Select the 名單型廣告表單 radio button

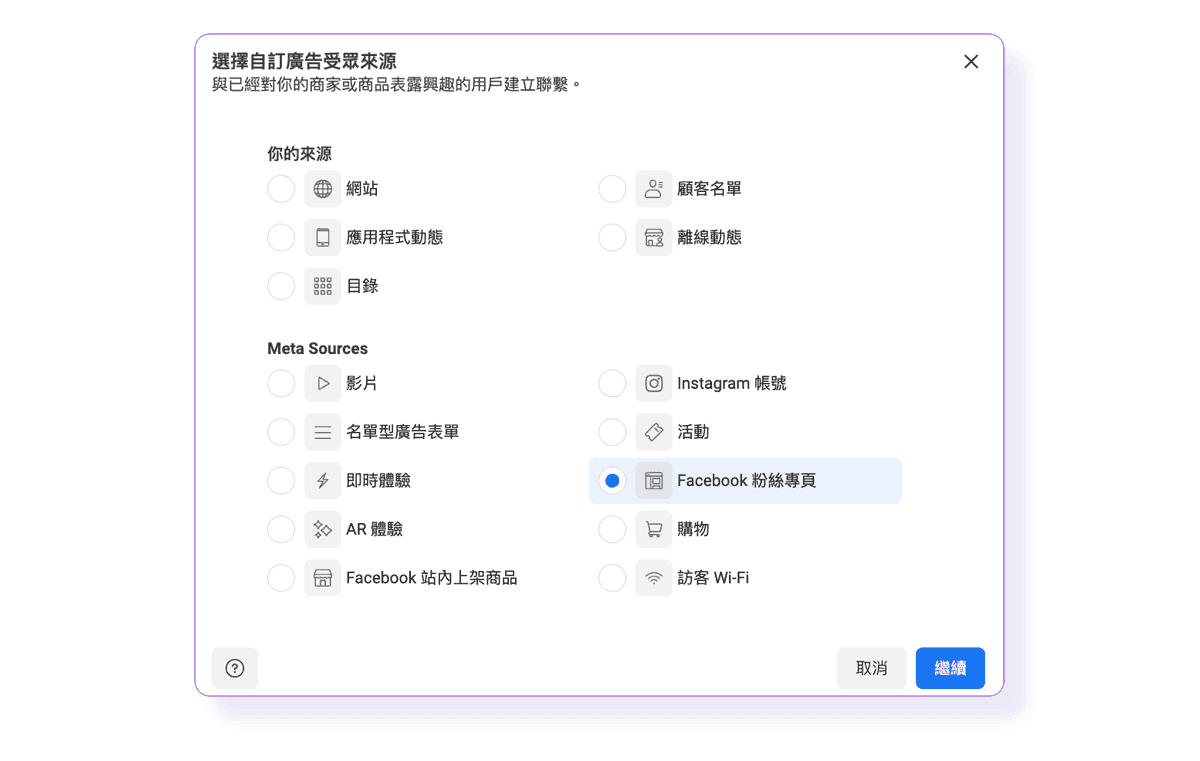click(x=281, y=432)
